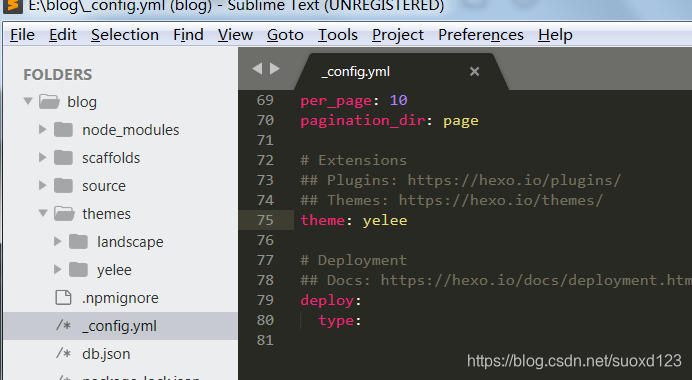Click the _config.yml file type icon

[x=63, y=326]
